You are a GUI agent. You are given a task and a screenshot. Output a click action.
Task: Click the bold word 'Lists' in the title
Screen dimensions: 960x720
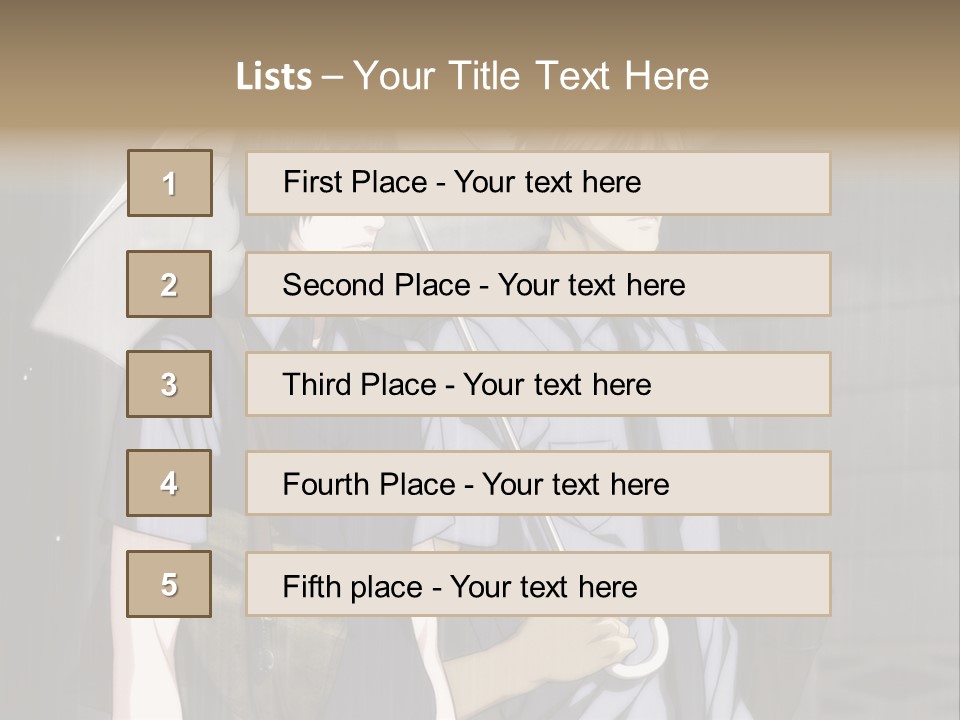(x=273, y=76)
